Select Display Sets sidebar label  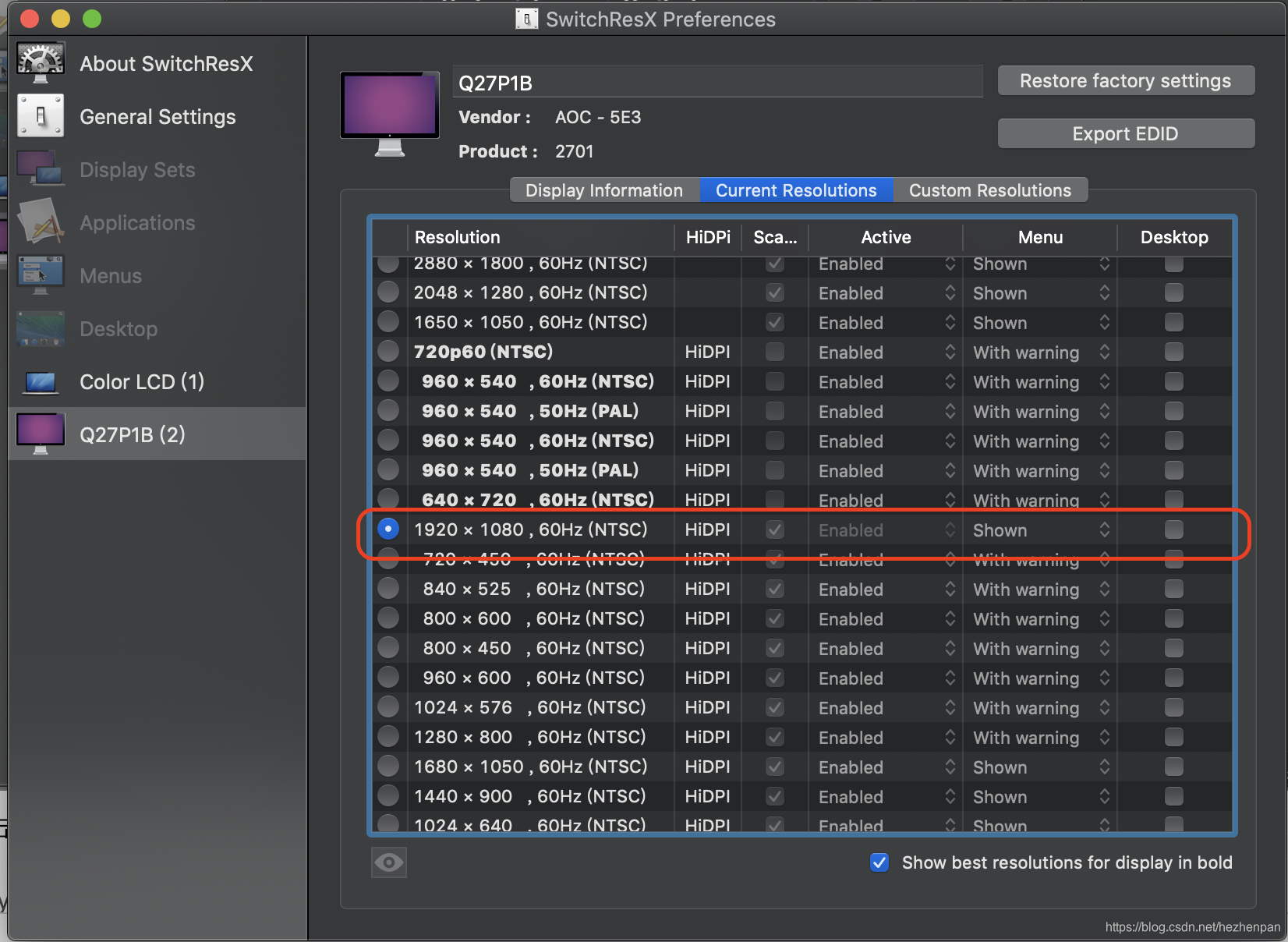pyautogui.click(x=137, y=170)
